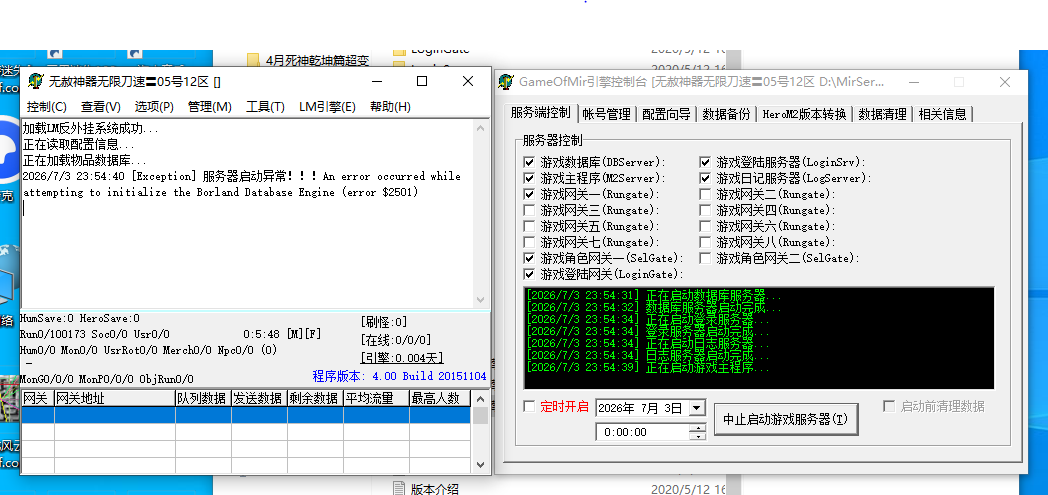Uncheck 游戏网关一(Rungate) checkbox
The width and height of the screenshot is (1048, 495).
click(529, 194)
